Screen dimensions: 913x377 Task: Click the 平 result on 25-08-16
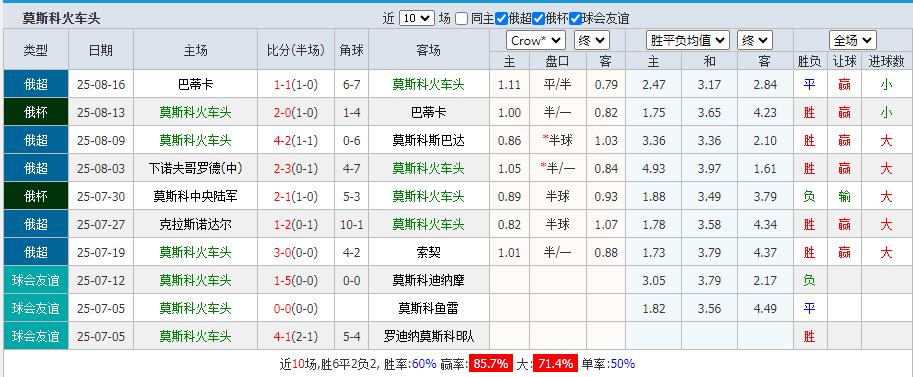point(809,84)
